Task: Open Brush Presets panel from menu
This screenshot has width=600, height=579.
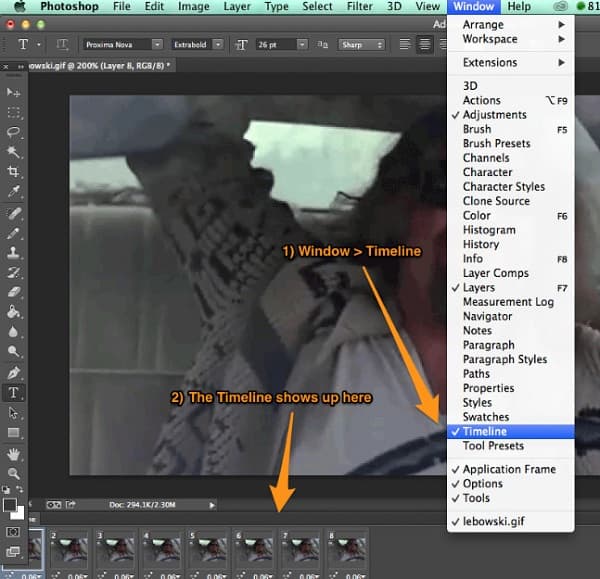Action: [x=510, y=144]
